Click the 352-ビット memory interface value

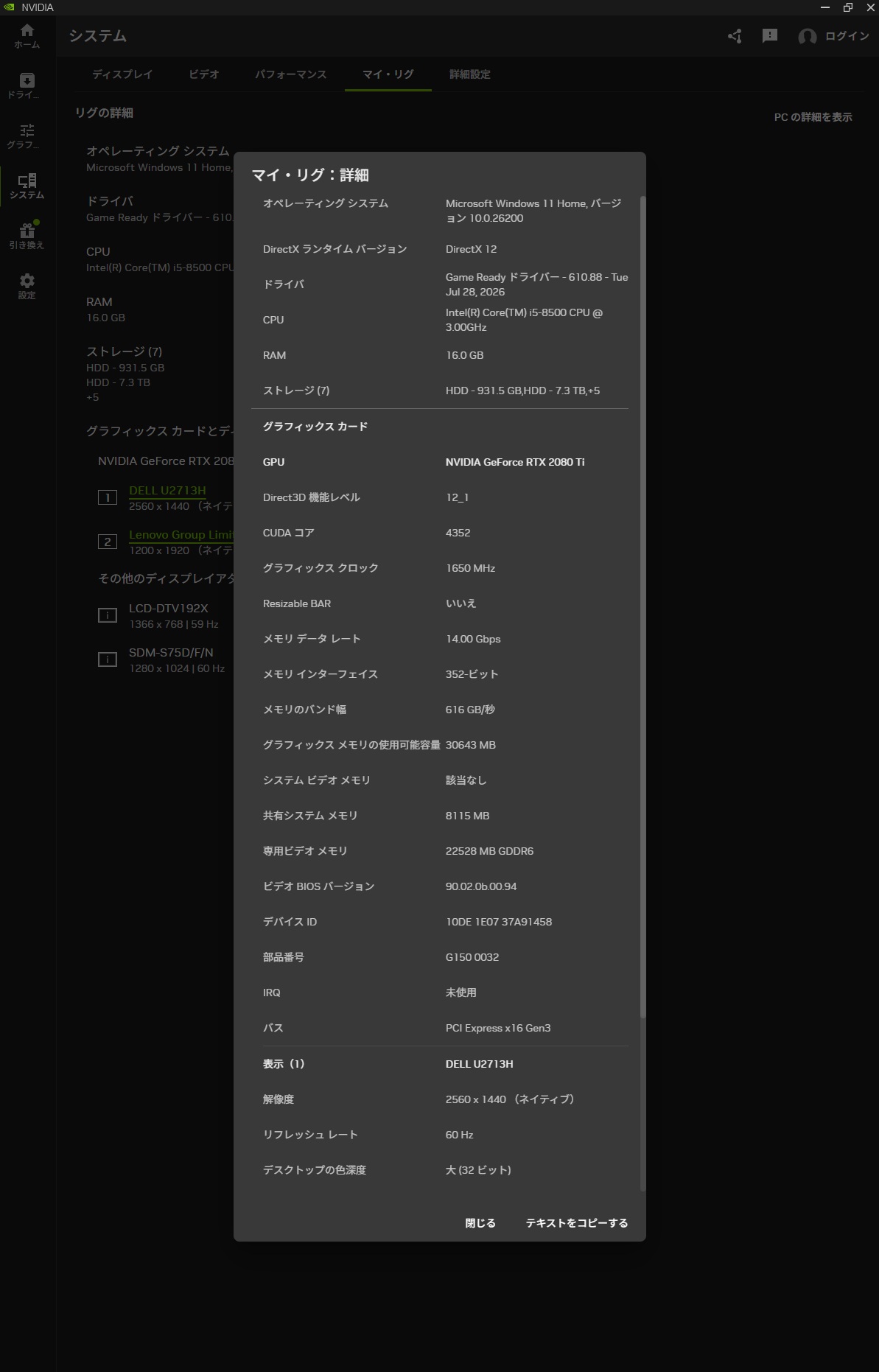click(472, 674)
